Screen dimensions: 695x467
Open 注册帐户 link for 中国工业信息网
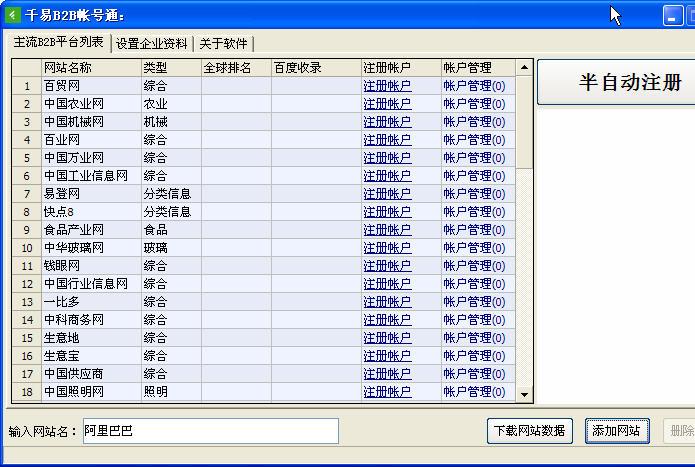387,176
